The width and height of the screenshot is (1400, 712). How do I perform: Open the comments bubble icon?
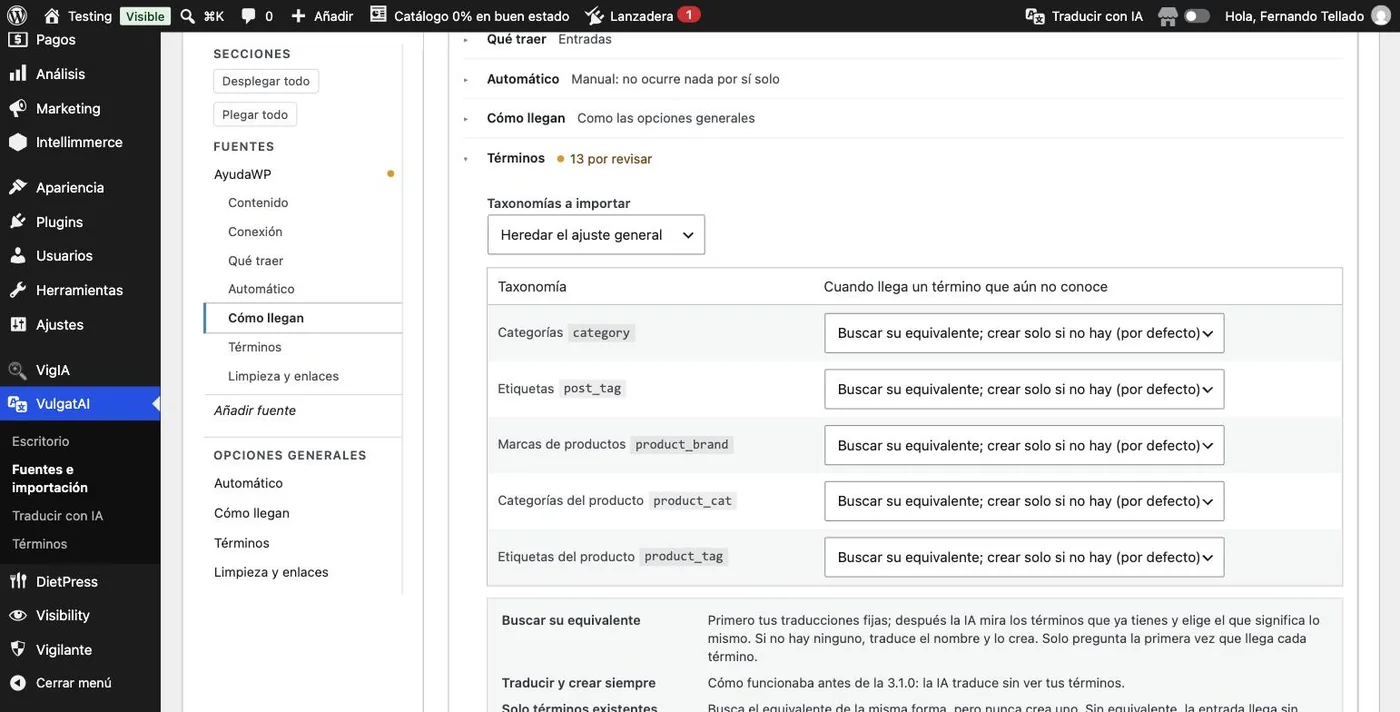pyautogui.click(x=248, y=16)
